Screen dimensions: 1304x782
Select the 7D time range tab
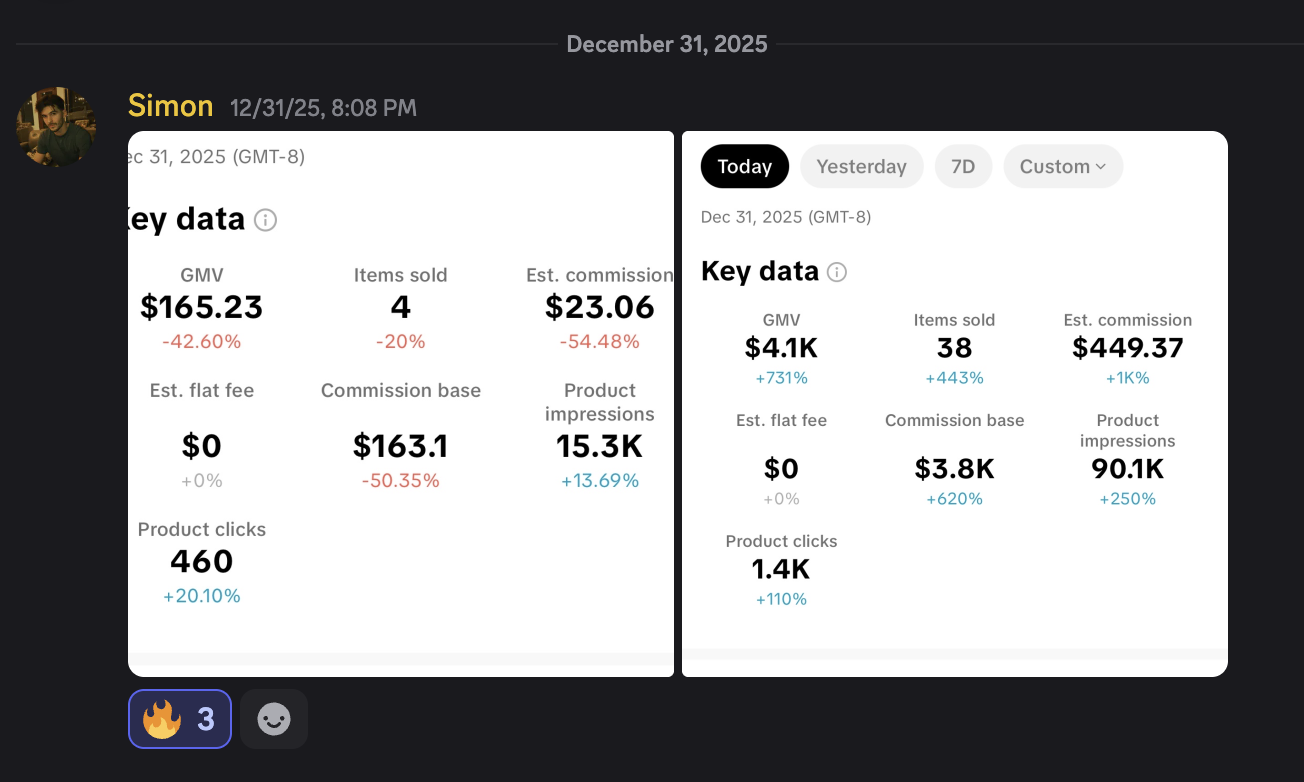click(963, 166)
